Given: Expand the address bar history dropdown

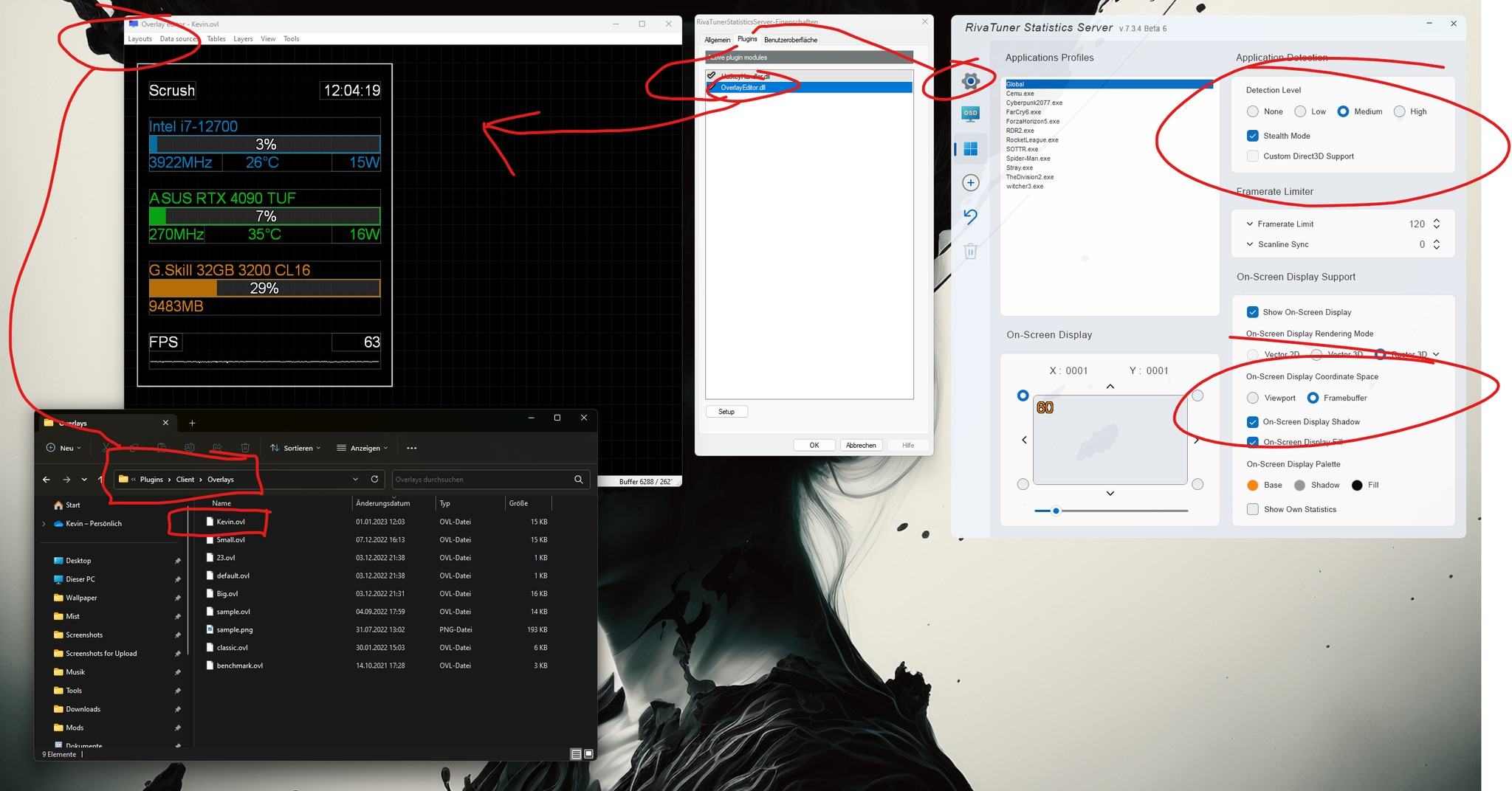Looking at the screenshot, I should [355, 479].
